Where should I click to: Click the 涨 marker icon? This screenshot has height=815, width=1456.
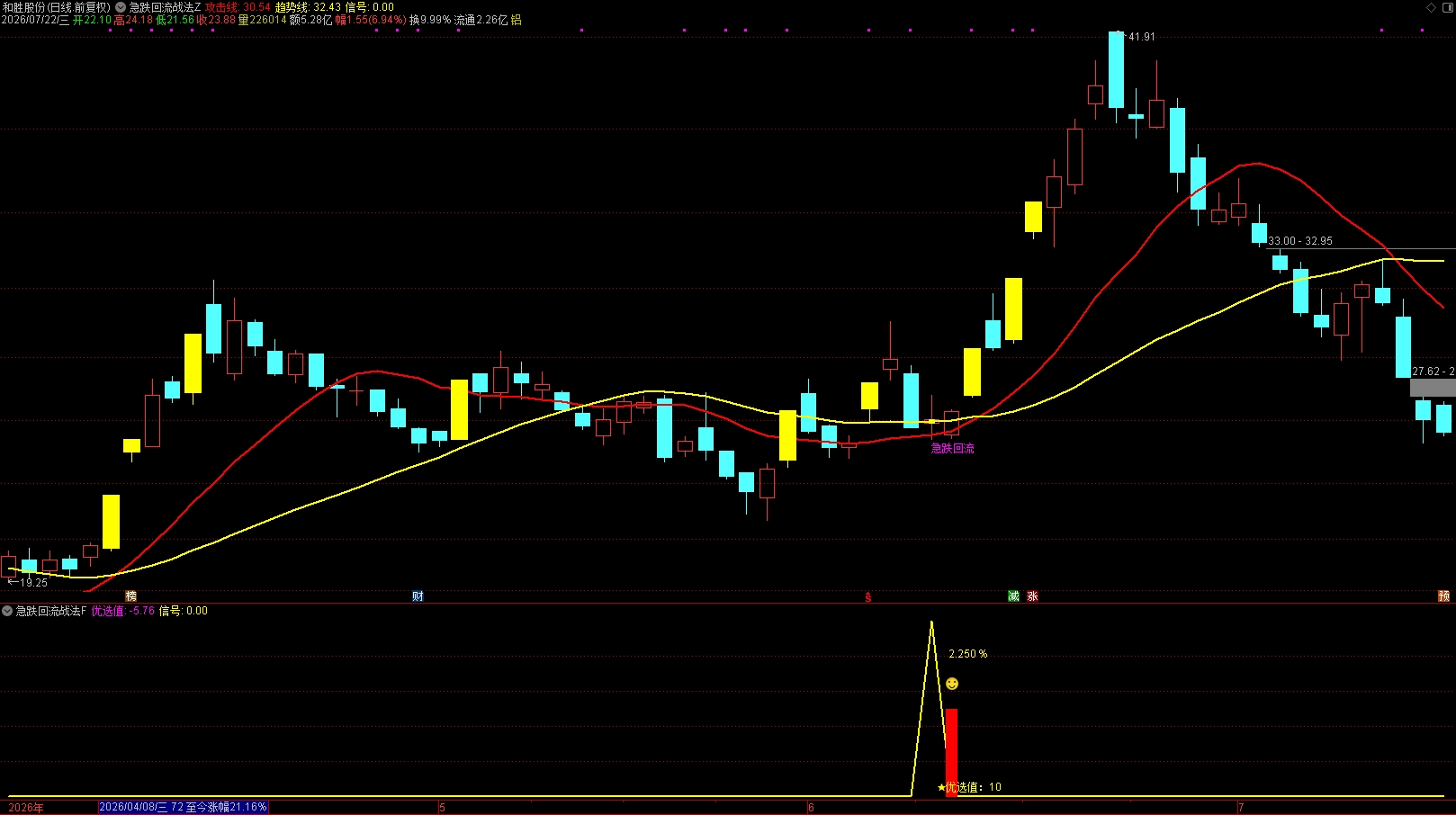click(1032, 596)
